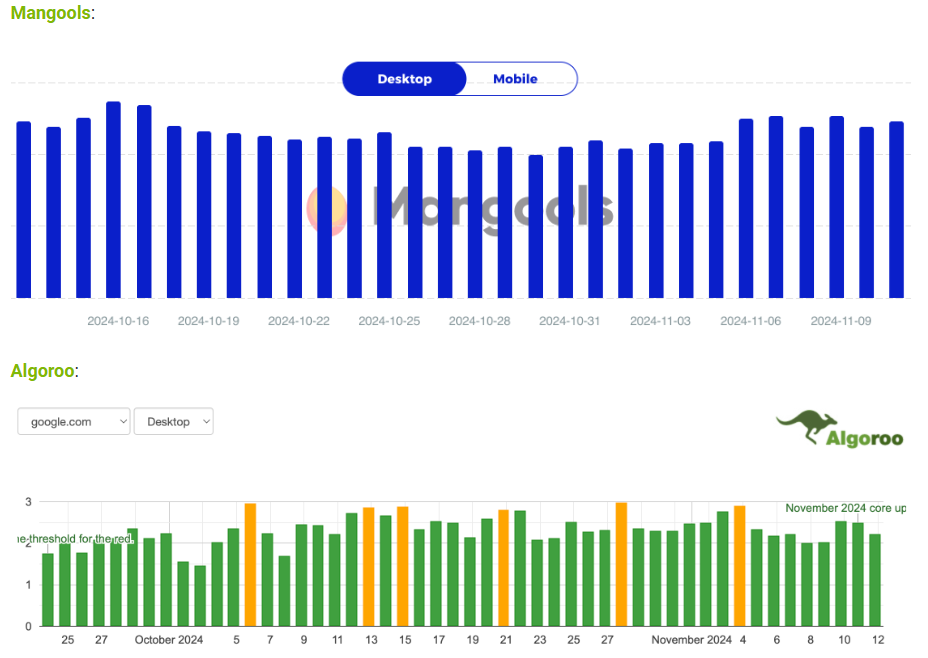Viewport: 928px width, 658px height.
Task: Click the 2024-10-19 date label
Action: pos(208,321)
